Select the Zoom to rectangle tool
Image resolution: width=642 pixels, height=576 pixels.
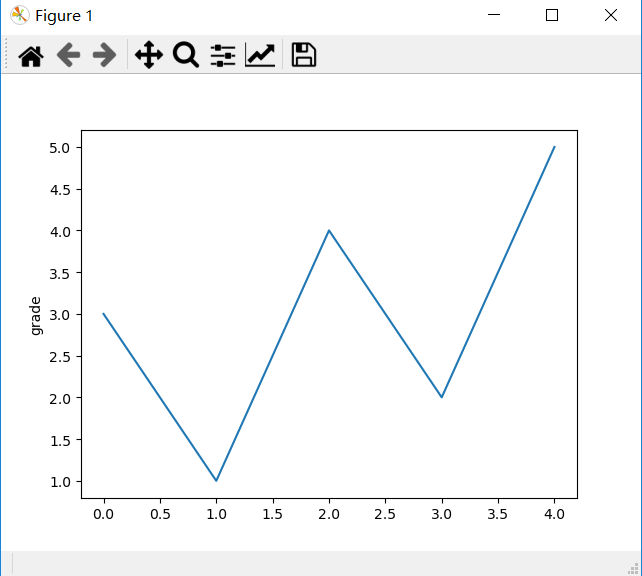(186, 55)
